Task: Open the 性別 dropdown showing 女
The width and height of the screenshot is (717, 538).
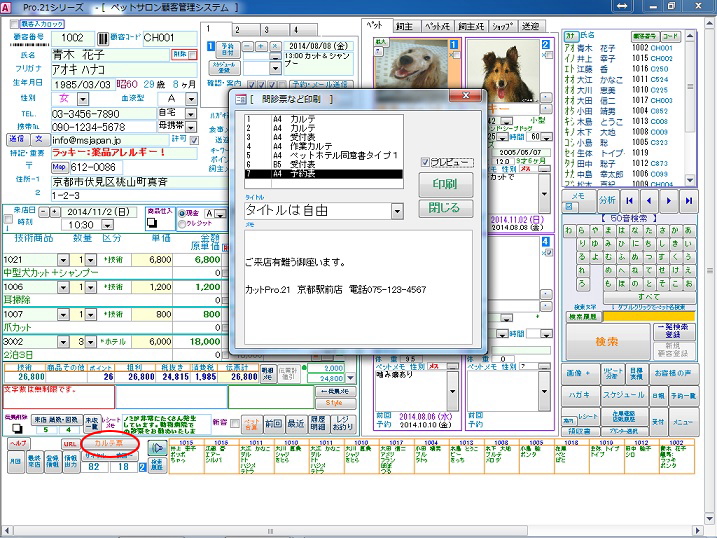Action: 83,99
